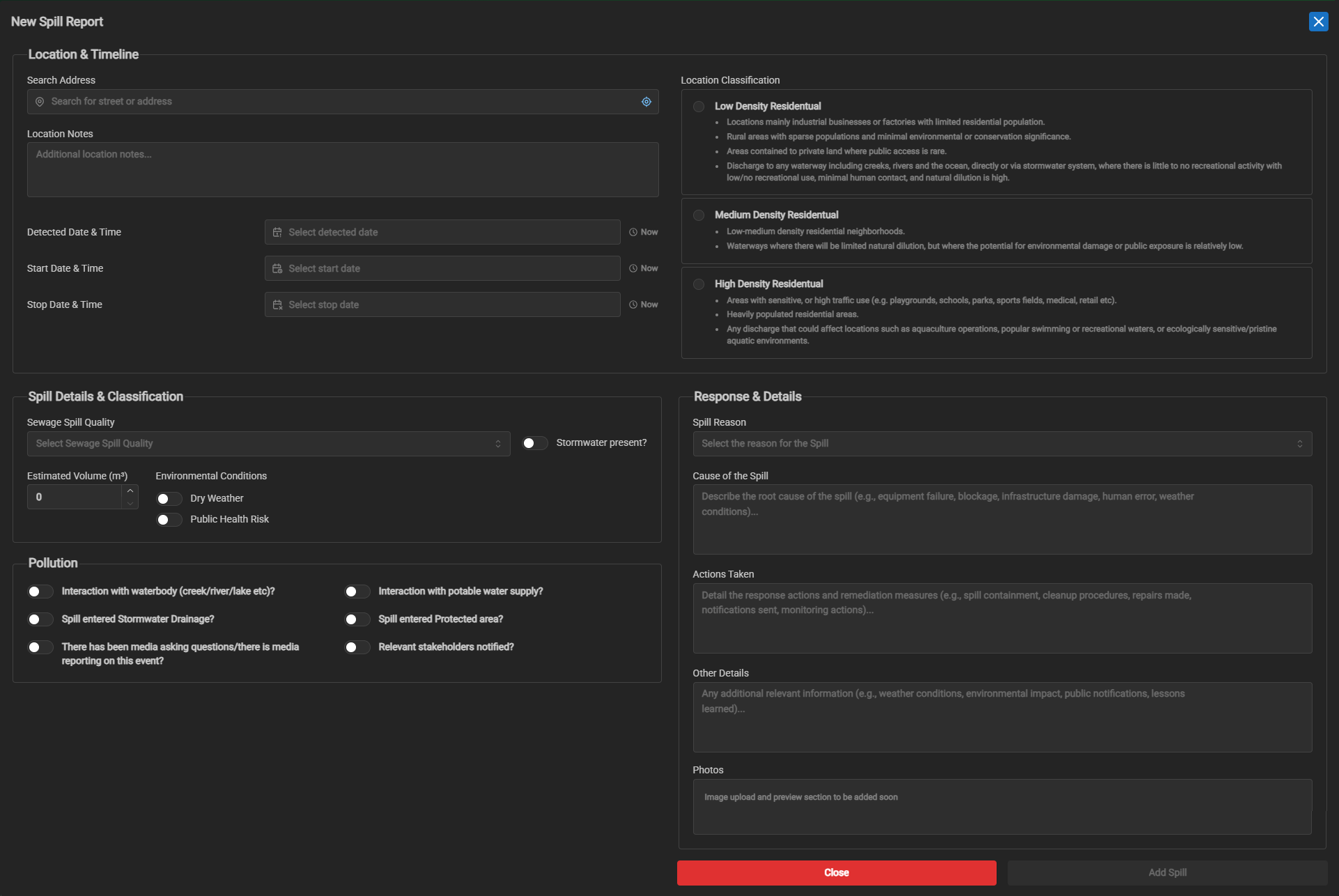Enable Dry Weather toggle

pos(169,499)
